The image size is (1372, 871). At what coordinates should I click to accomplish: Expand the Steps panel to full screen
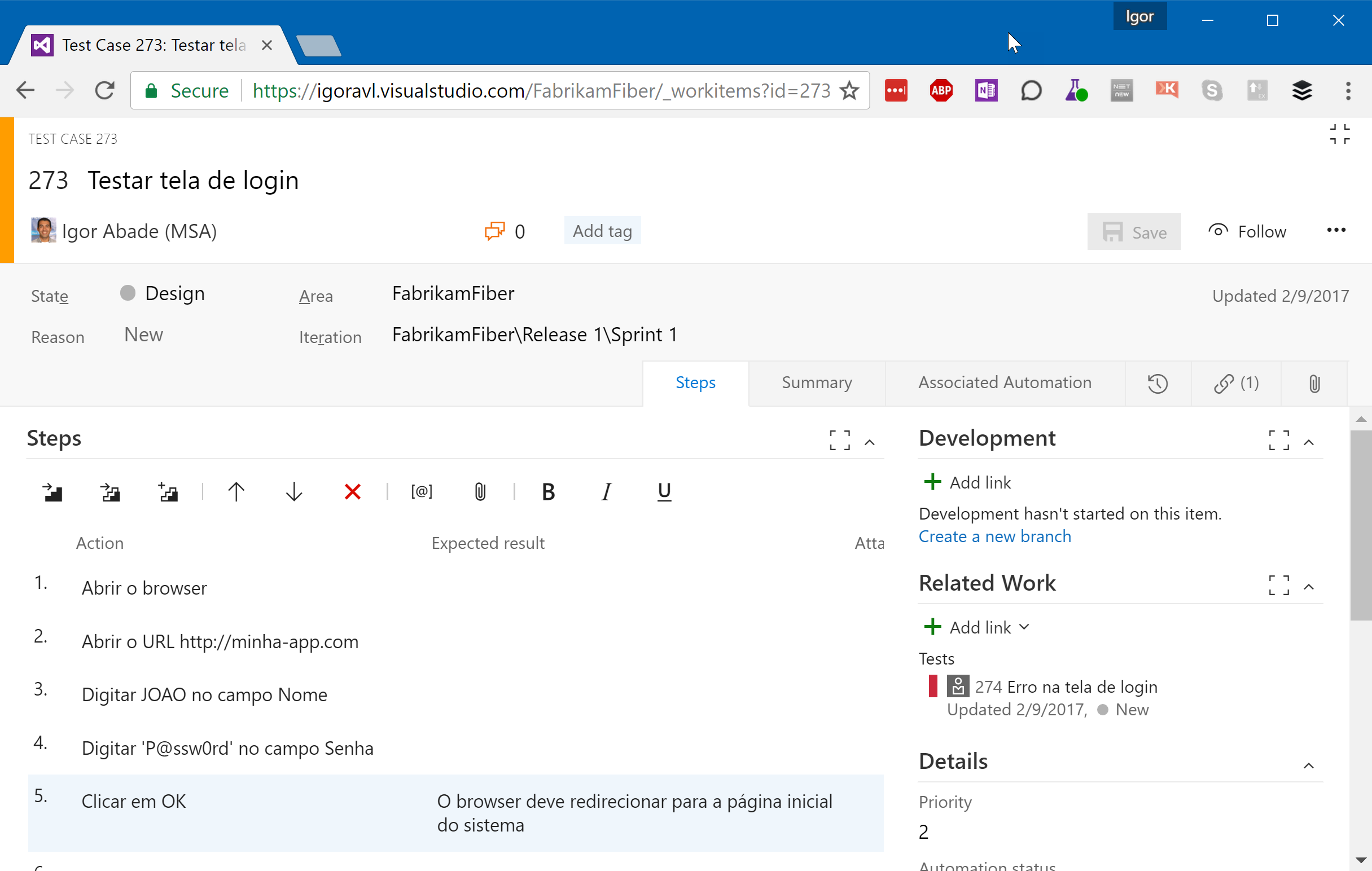click(840, 438)
